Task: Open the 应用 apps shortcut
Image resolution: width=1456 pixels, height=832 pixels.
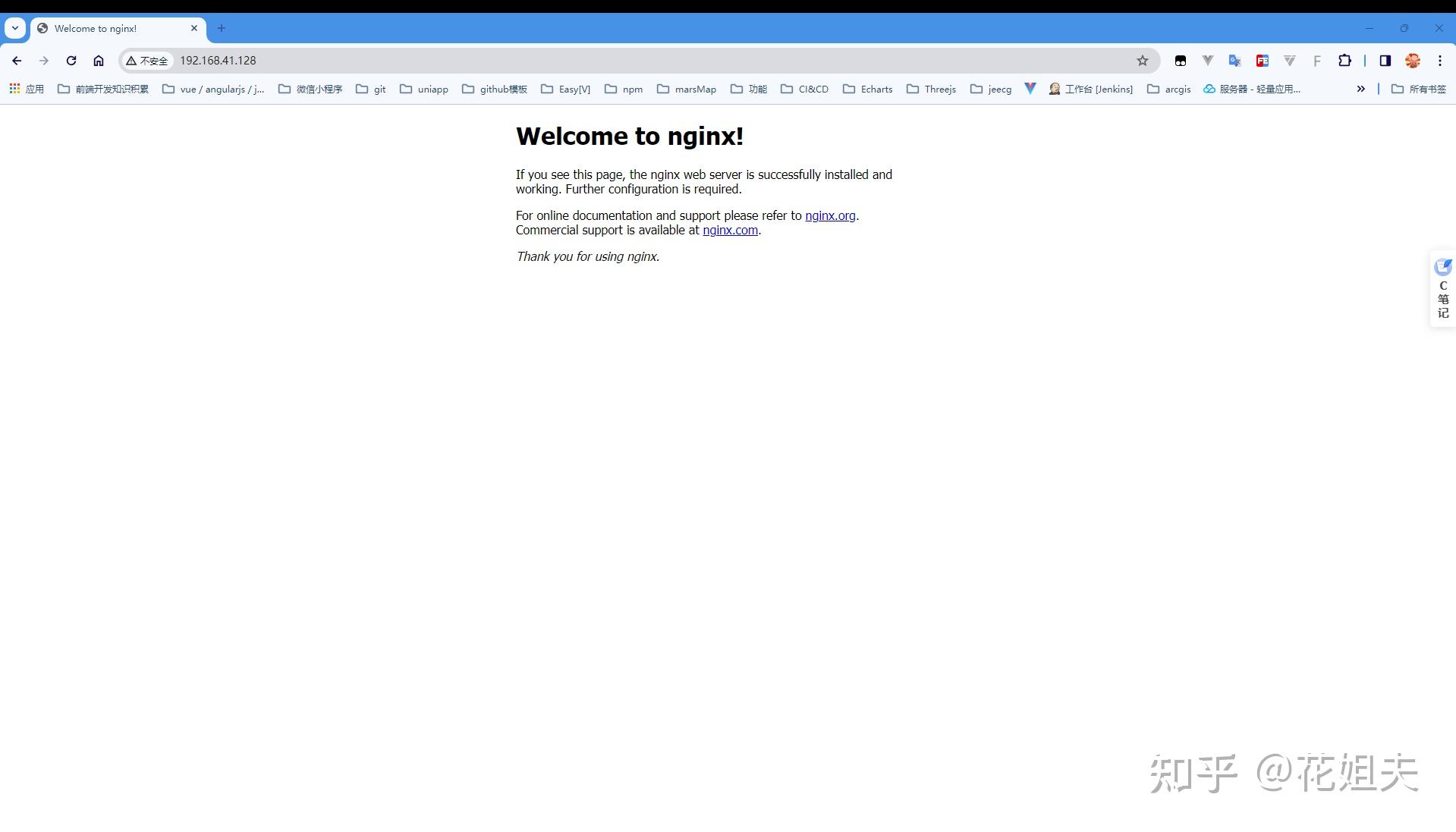Action: coord(27,89)
